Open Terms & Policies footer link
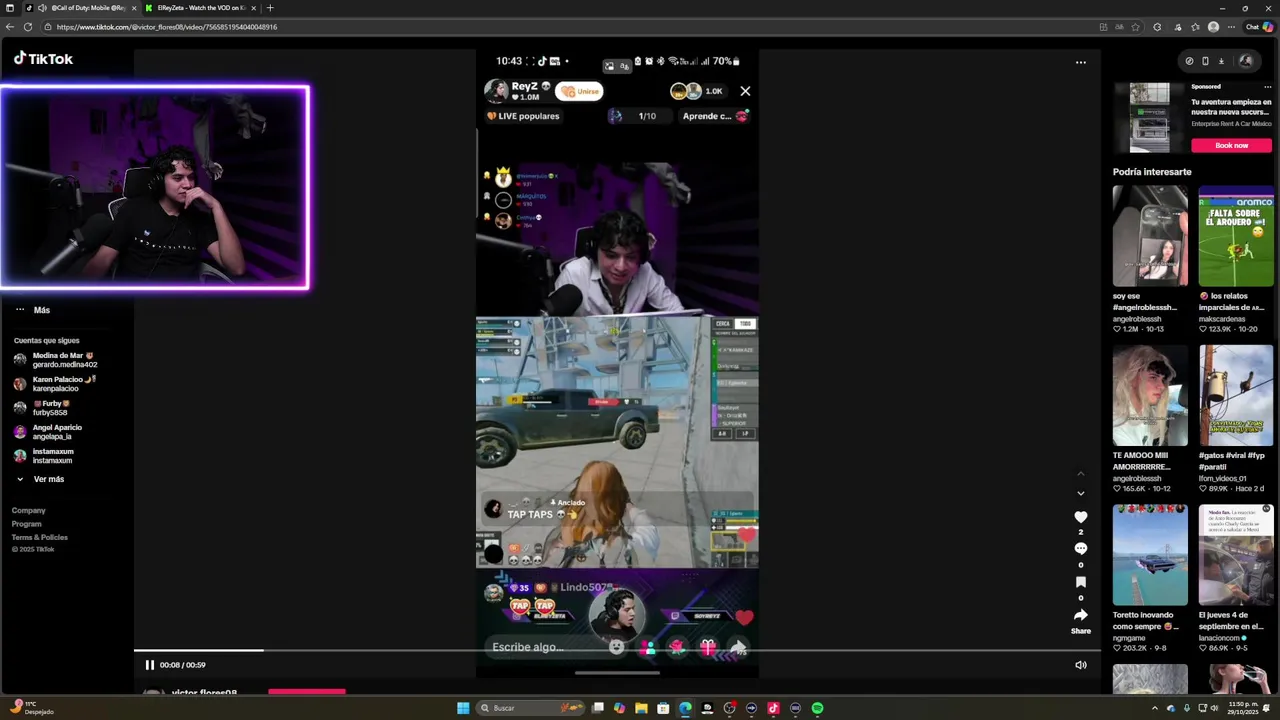Viewport: 1280px width, 720px height. click(40, 537)
